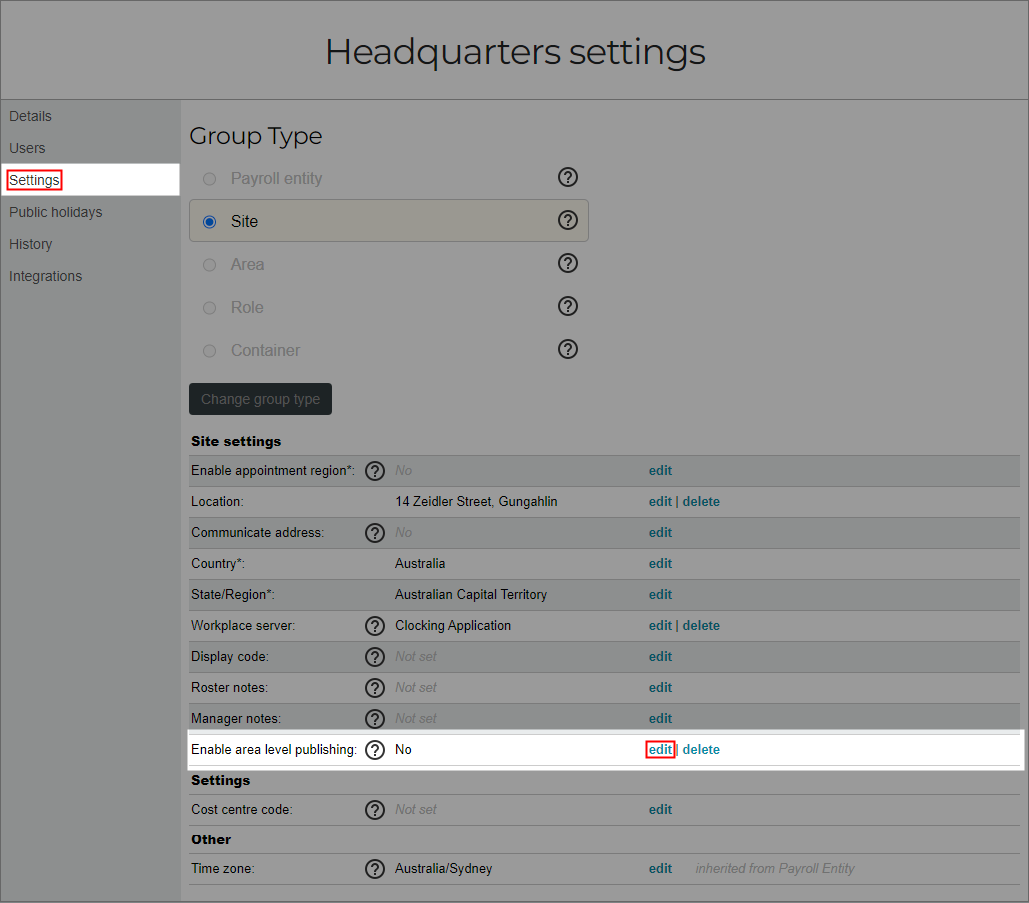1029x903 pixels.
Task: Show help for Cost centre code
Action: [x=375, y=810]
